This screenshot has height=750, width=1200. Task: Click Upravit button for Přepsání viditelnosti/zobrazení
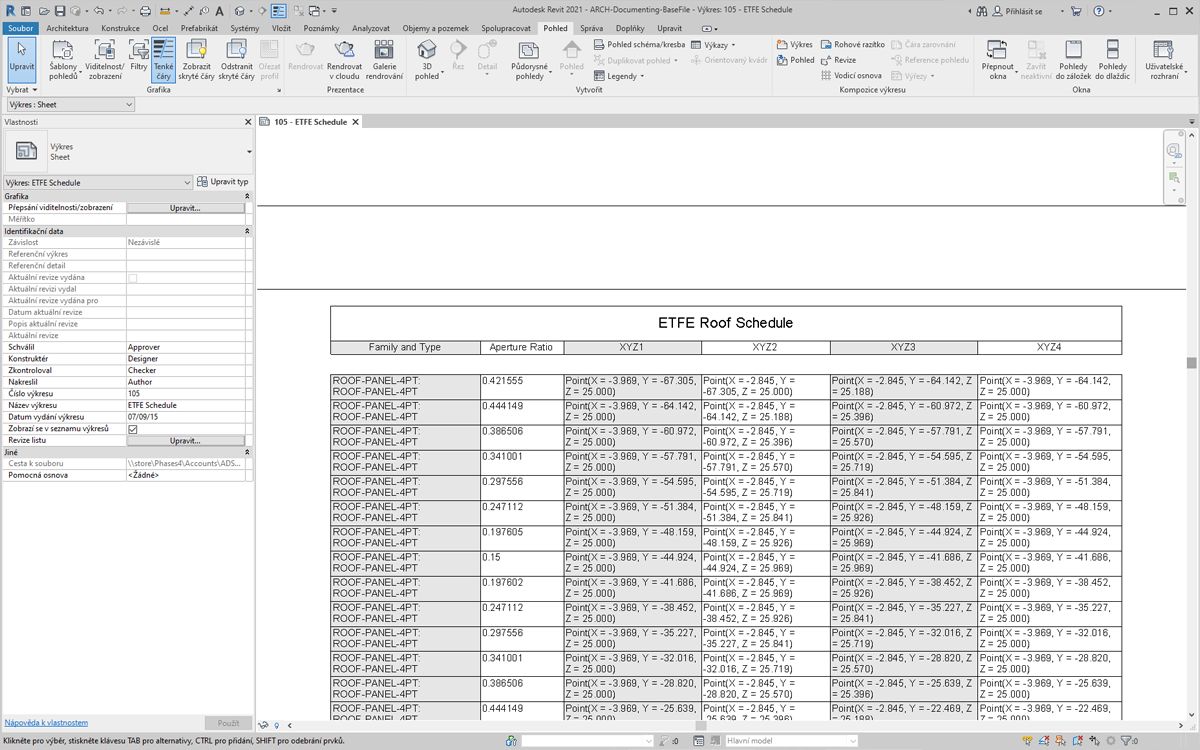185,208
